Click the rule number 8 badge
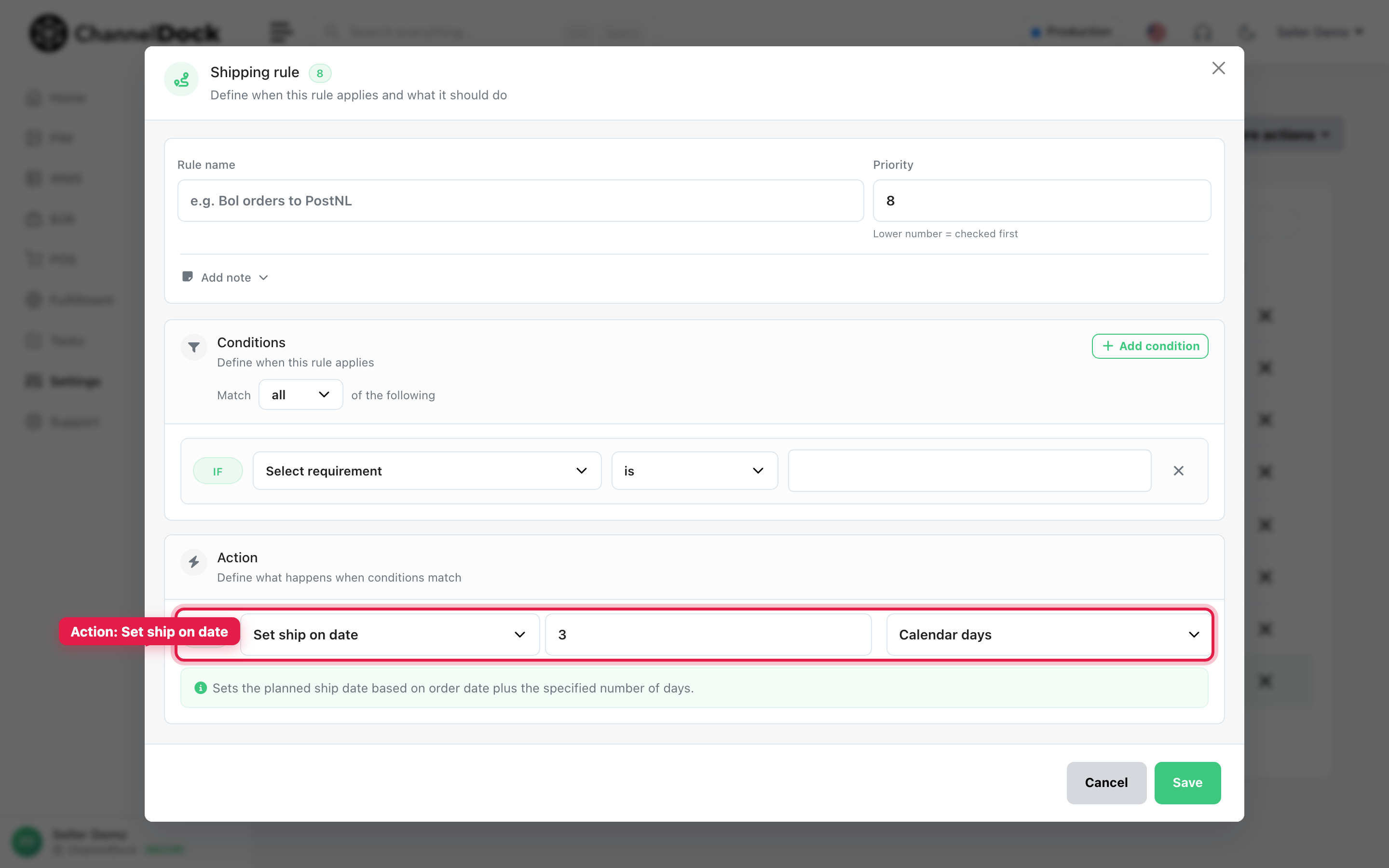The height and width of the screenshot is (868, 1389). pyautogui.click(x=320, y=73)
